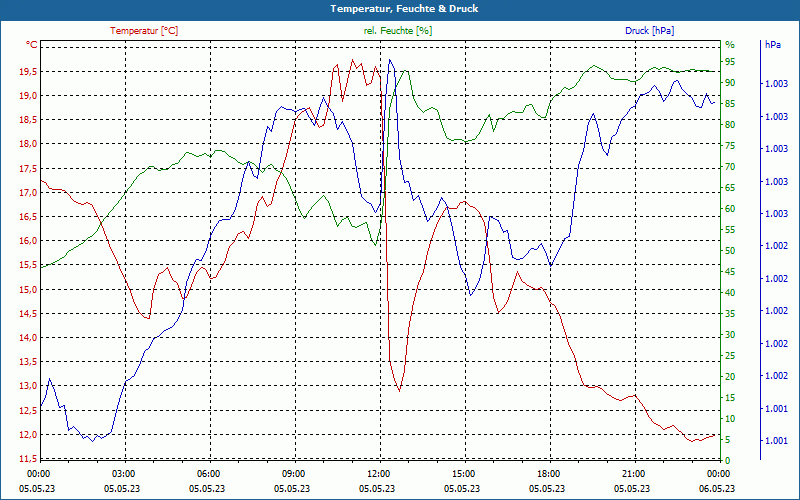Click '18,0' on the temperature axis

pos(28,144)
